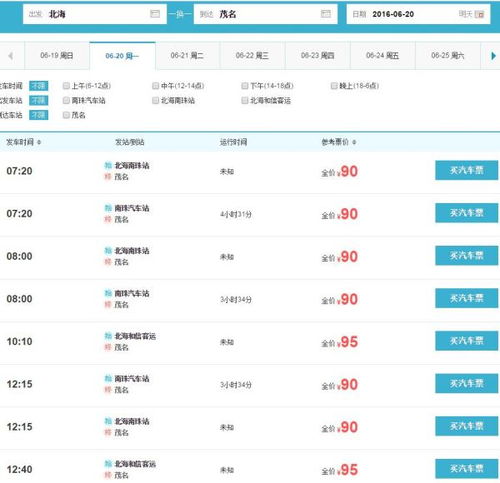Check the 上午(6-12点) time filter
Image resolution: width=500 pixels, height=483 pixels.
point(66,86)
